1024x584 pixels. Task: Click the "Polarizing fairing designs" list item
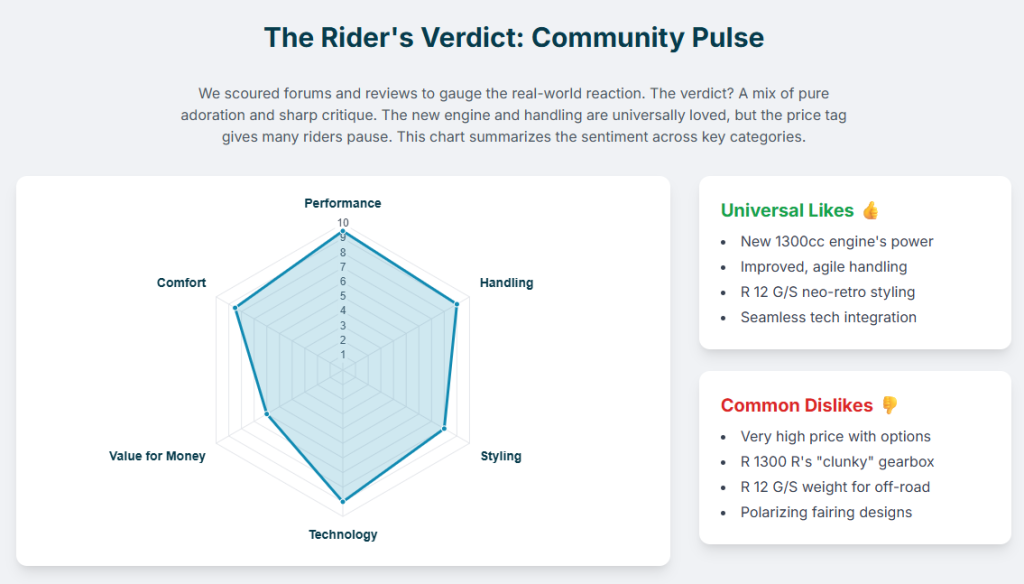826,512
